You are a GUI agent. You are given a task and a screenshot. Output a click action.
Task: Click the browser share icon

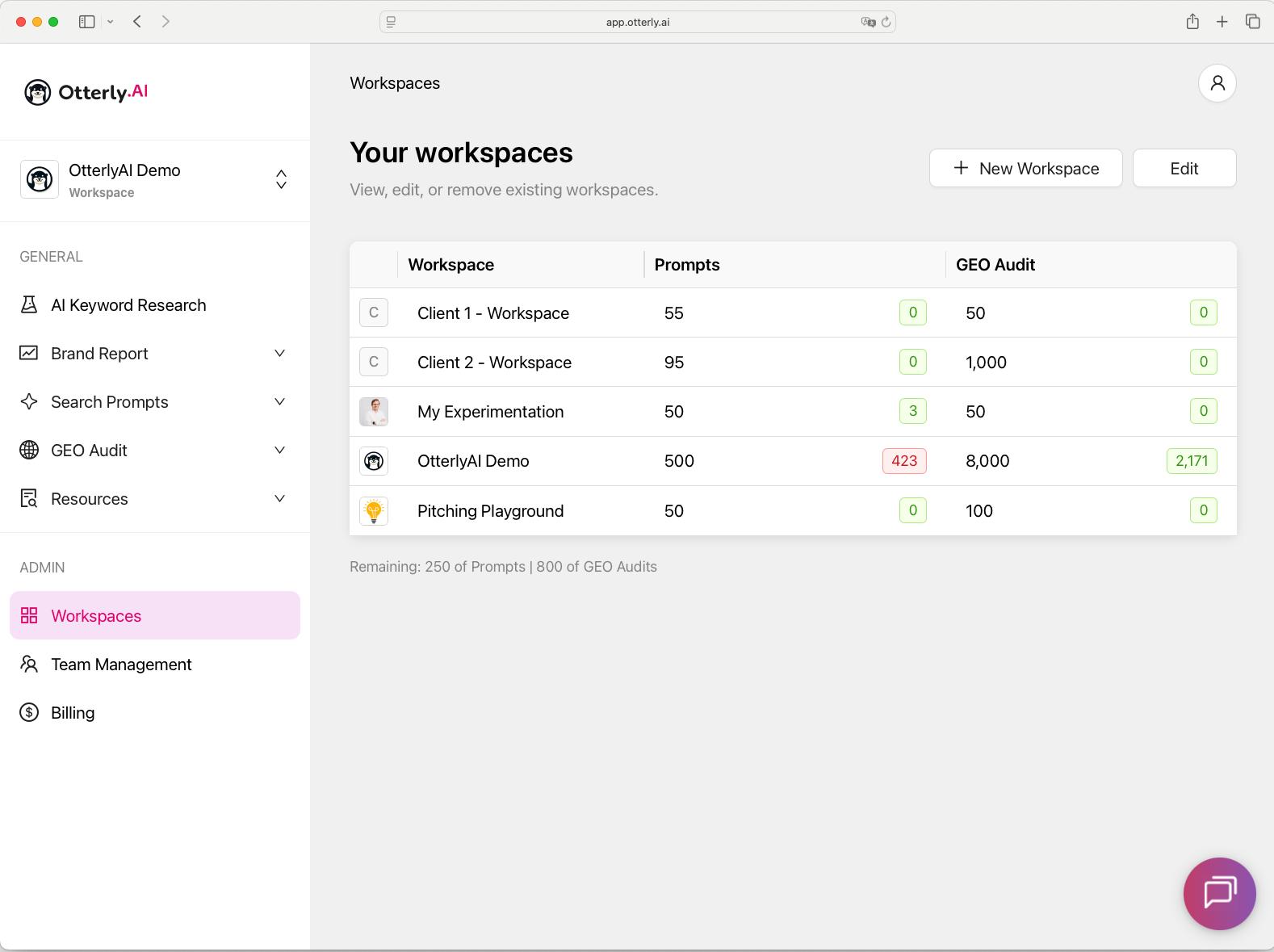tap(1192, 22)
